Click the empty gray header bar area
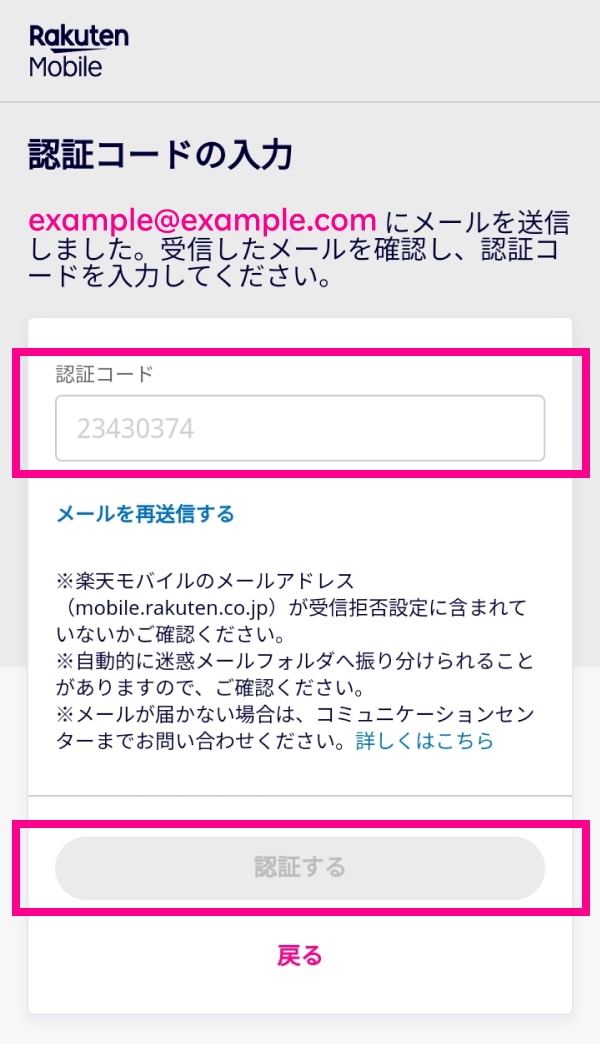Screen dimensions: 600x1044 coord(366,51)
